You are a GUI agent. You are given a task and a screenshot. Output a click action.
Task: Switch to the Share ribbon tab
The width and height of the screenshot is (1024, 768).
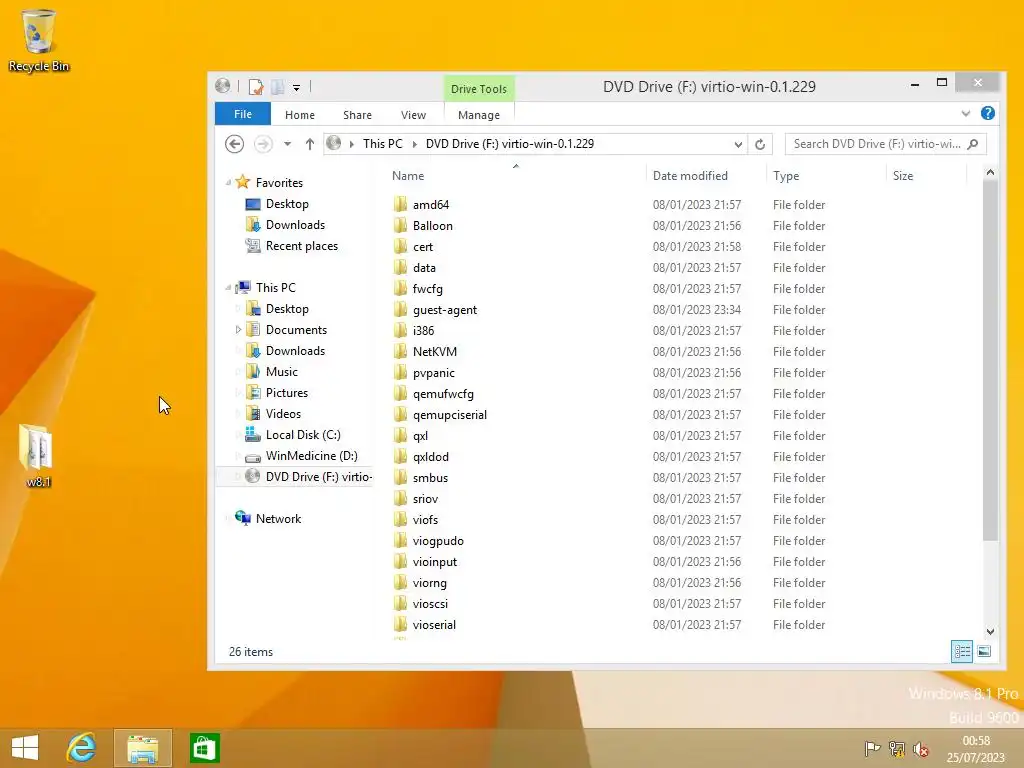tap(357, 114)
